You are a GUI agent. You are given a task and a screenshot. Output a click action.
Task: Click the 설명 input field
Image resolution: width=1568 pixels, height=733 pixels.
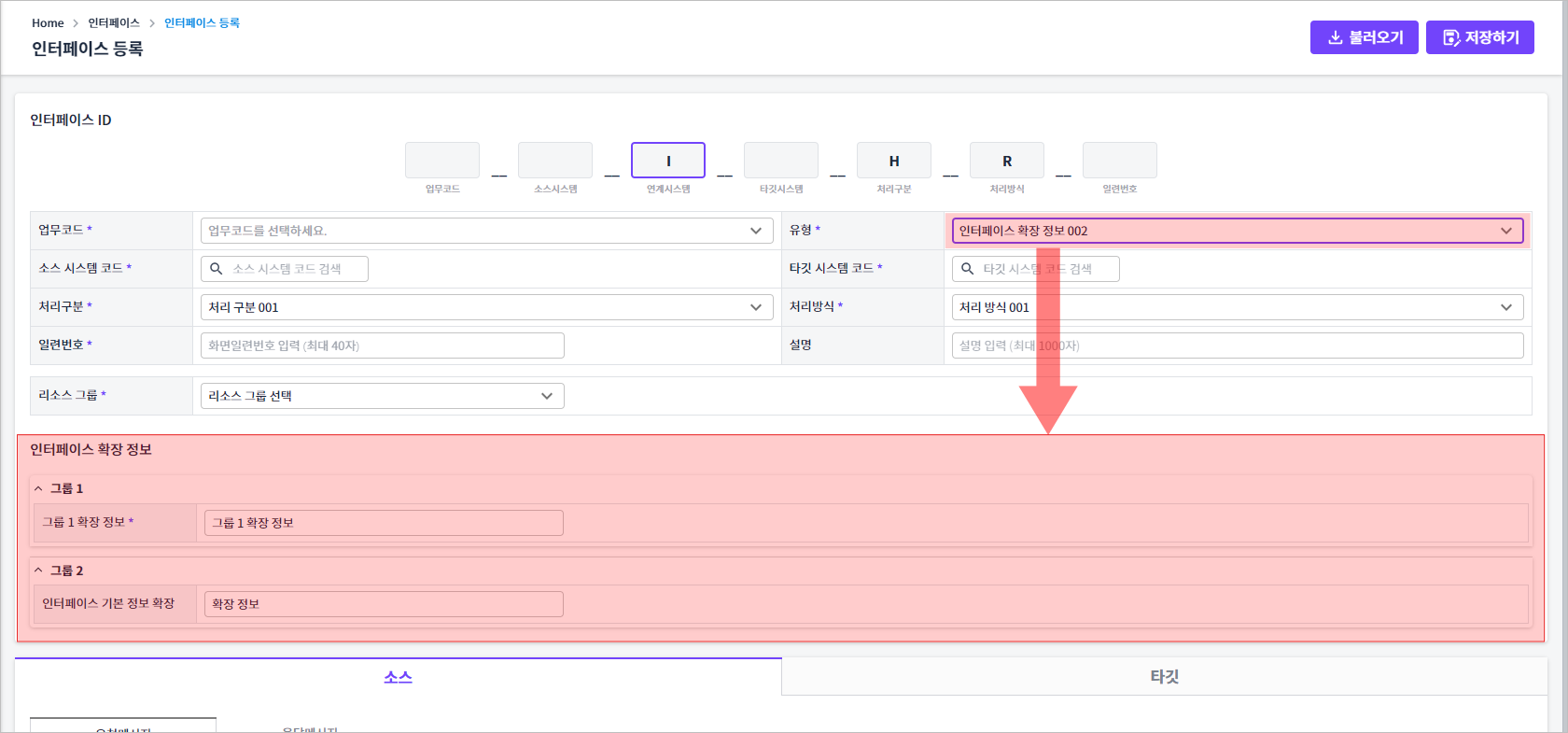tap(1238, 345)
